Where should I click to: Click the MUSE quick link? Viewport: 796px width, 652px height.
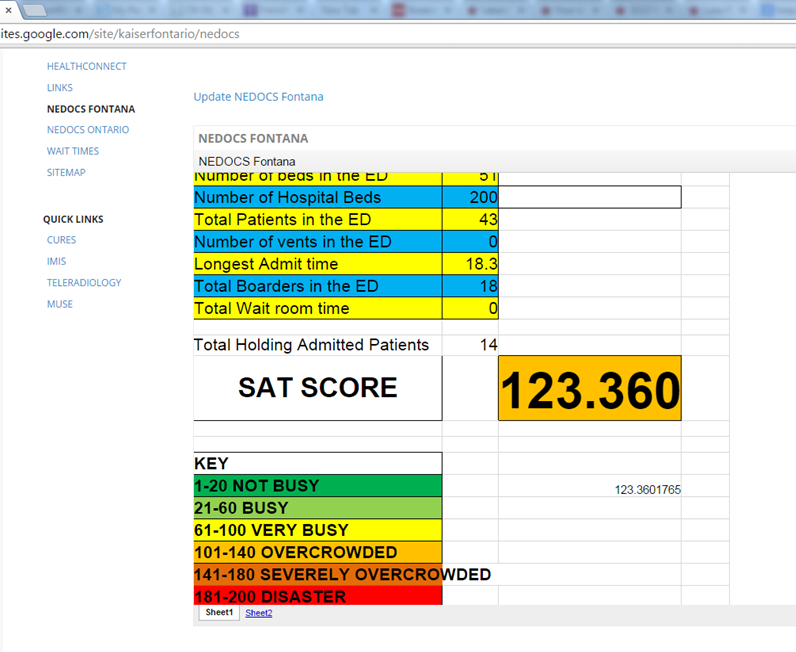point(59,304)
